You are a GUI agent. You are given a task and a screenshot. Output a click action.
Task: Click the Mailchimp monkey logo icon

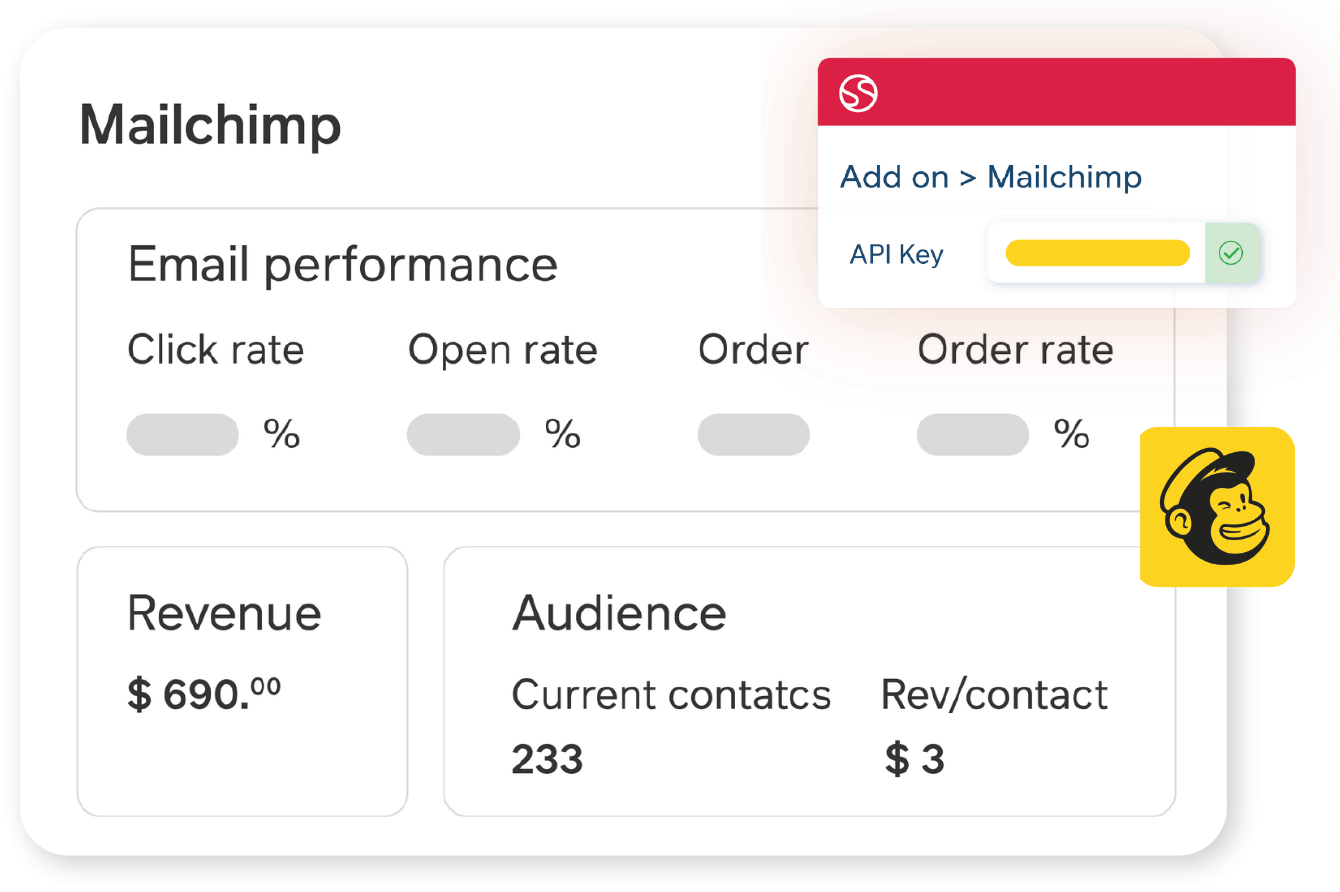pos(1217,507)
